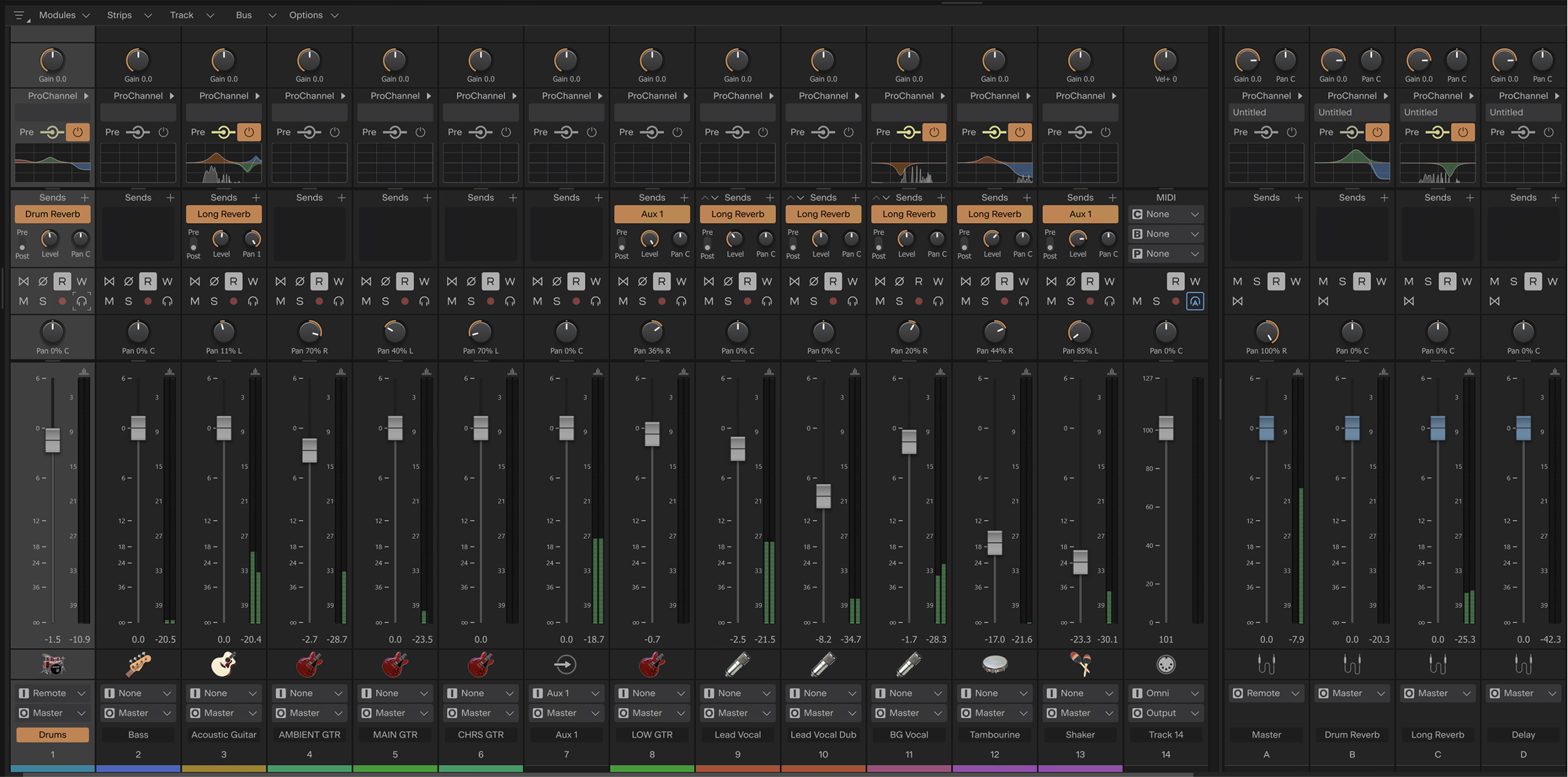Image resolution: width=1568 pixels, height=777 pixels.
Task: Click the Drum Reverb send on Drums
Action: tap(52, 214)
